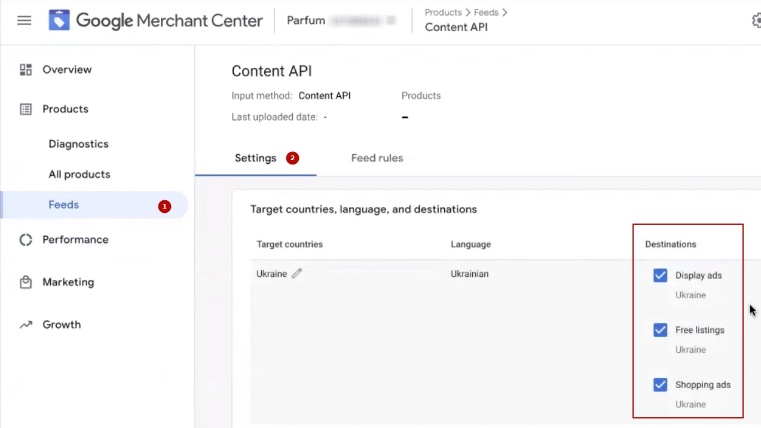The height and width of the screenshot is (428, 761).
Task: Switch to the Feed rules tab
Action: (376, 158)
